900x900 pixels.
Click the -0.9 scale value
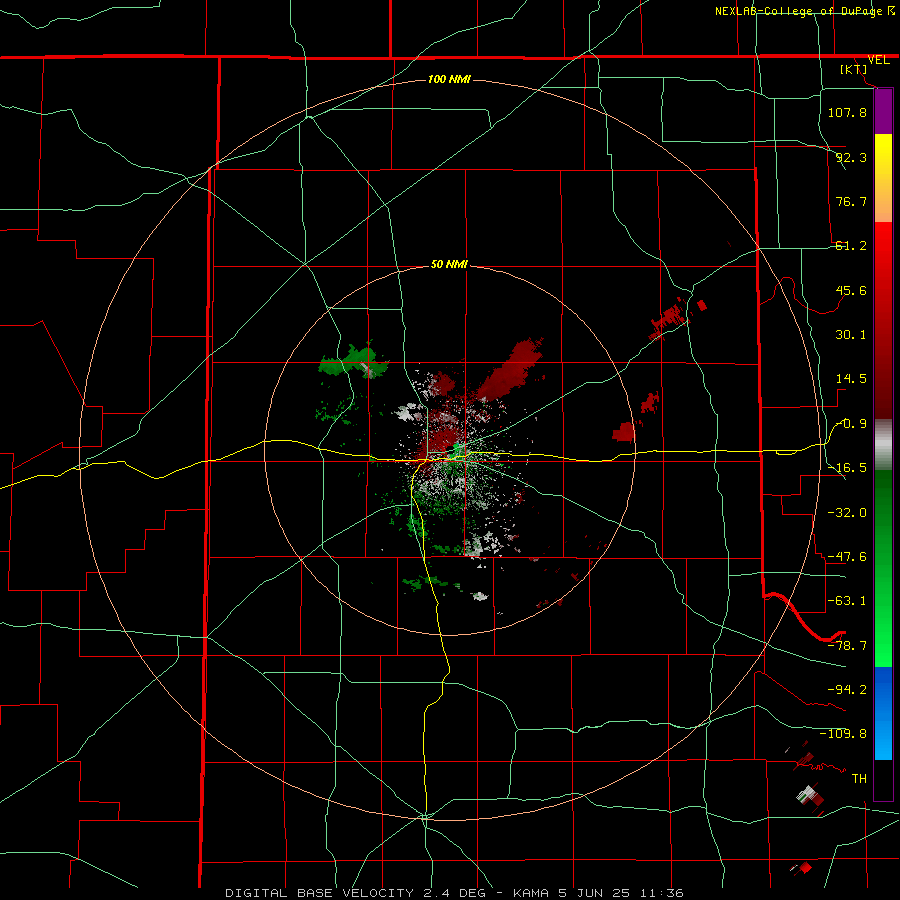(851, 424)
